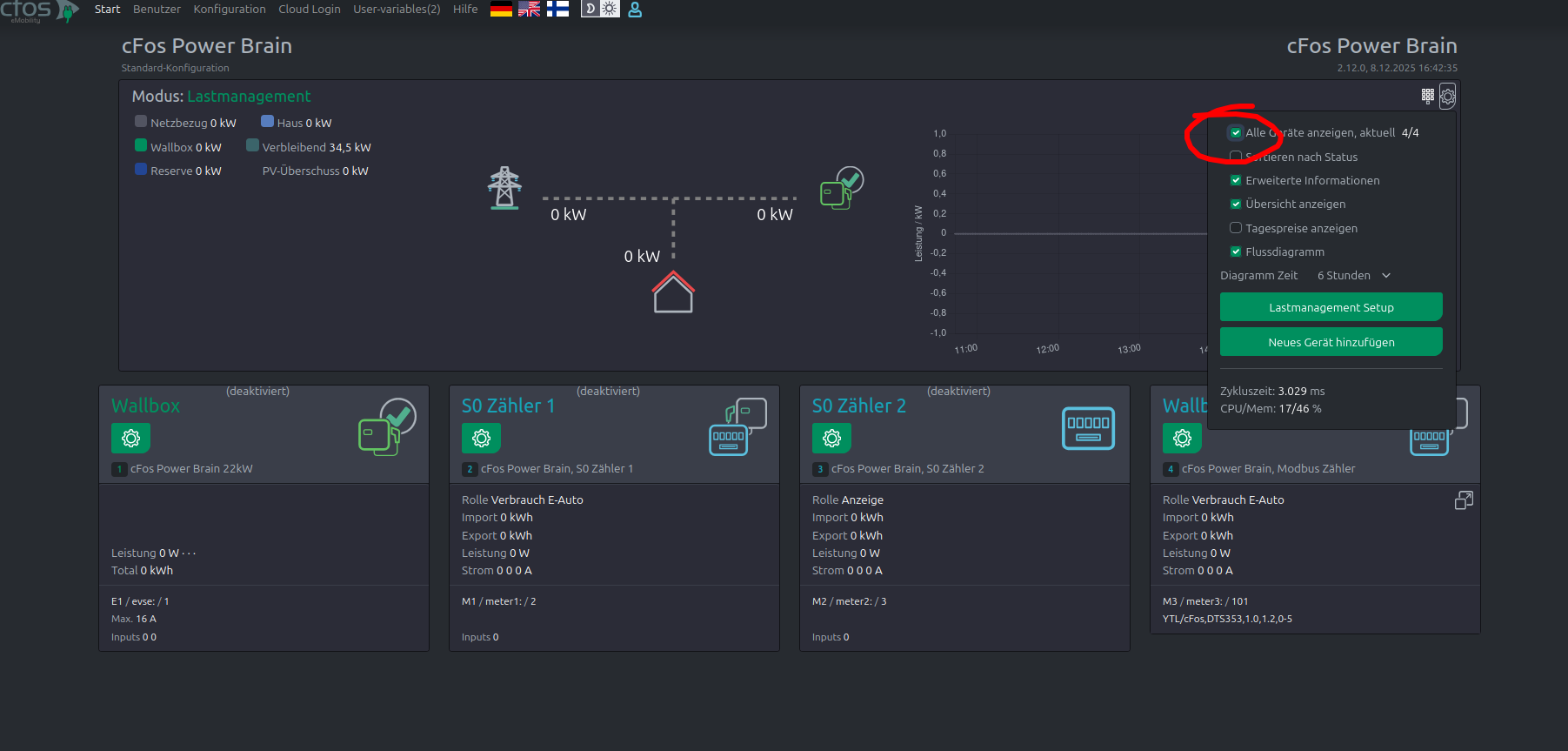This screenshot has width=1568, height=751.
Task: Click the Wallbox tile's green gear icon
Action: [x=130, y=438]
